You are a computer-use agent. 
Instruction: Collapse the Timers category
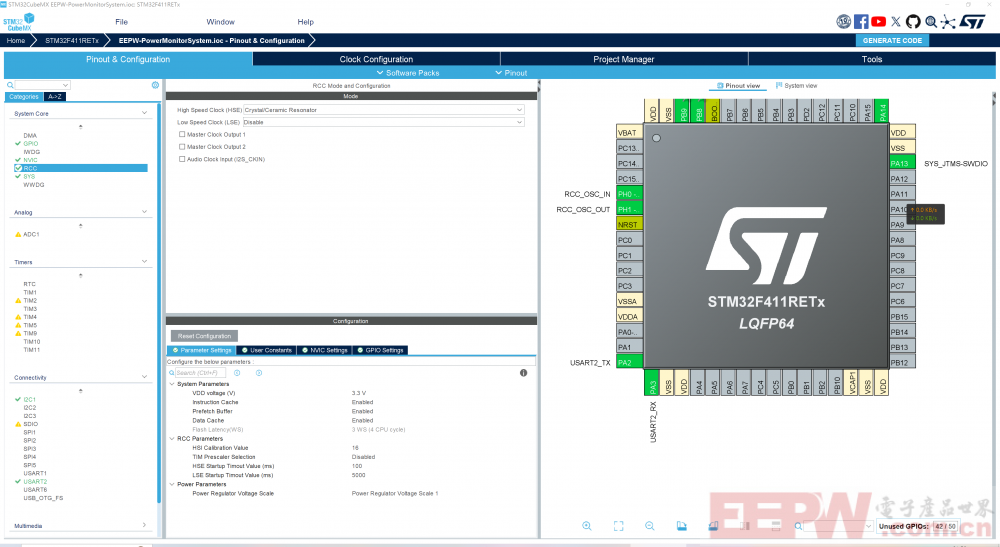[x=144, y=261]
